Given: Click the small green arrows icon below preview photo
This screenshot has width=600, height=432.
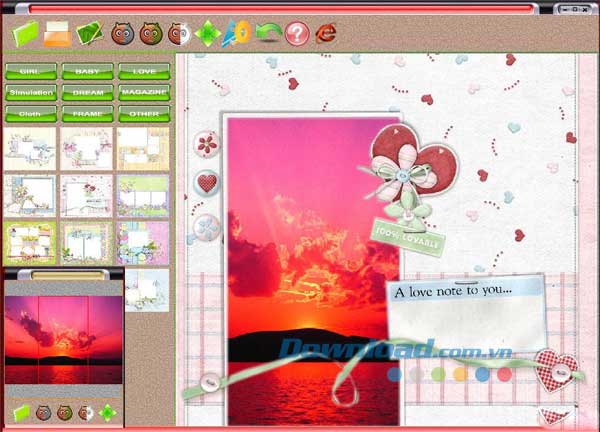Looking at the screenshot, I should 108,412.
